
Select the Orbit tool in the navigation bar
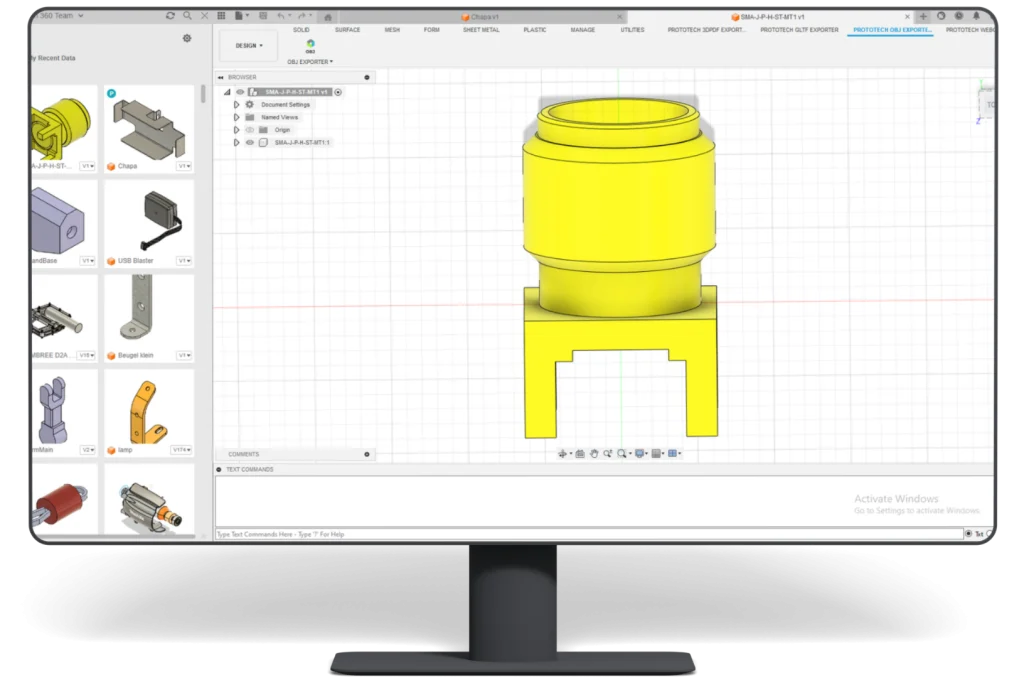click(x=564, y=453)
